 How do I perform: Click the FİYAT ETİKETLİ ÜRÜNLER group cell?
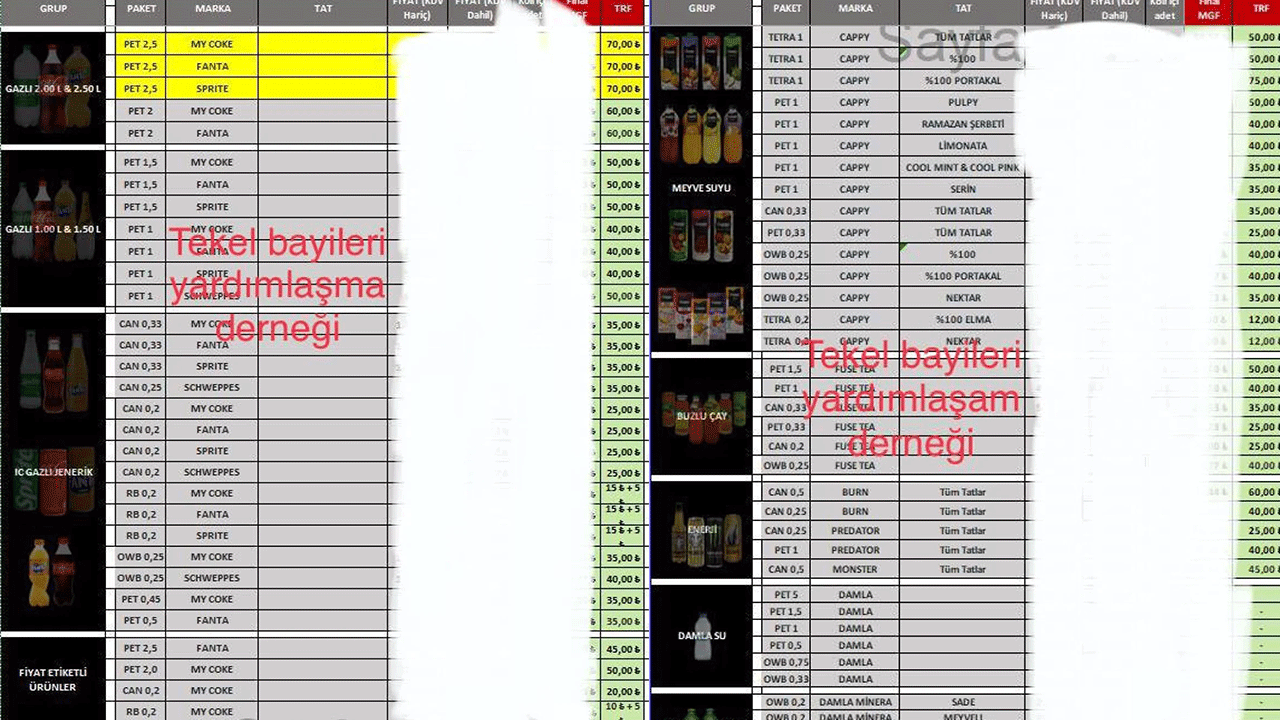(54, 680)
